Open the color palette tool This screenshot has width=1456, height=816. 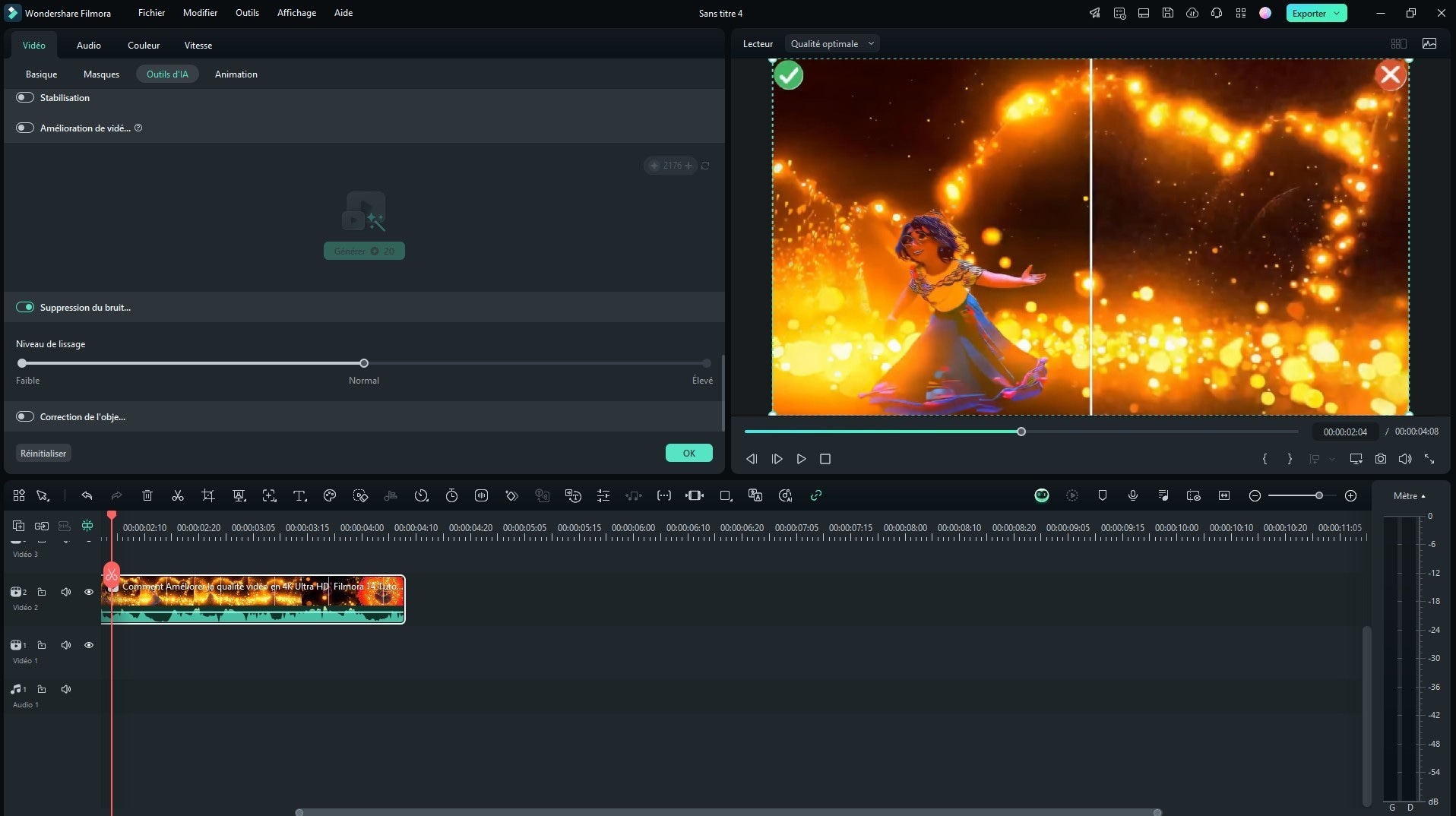330,495
